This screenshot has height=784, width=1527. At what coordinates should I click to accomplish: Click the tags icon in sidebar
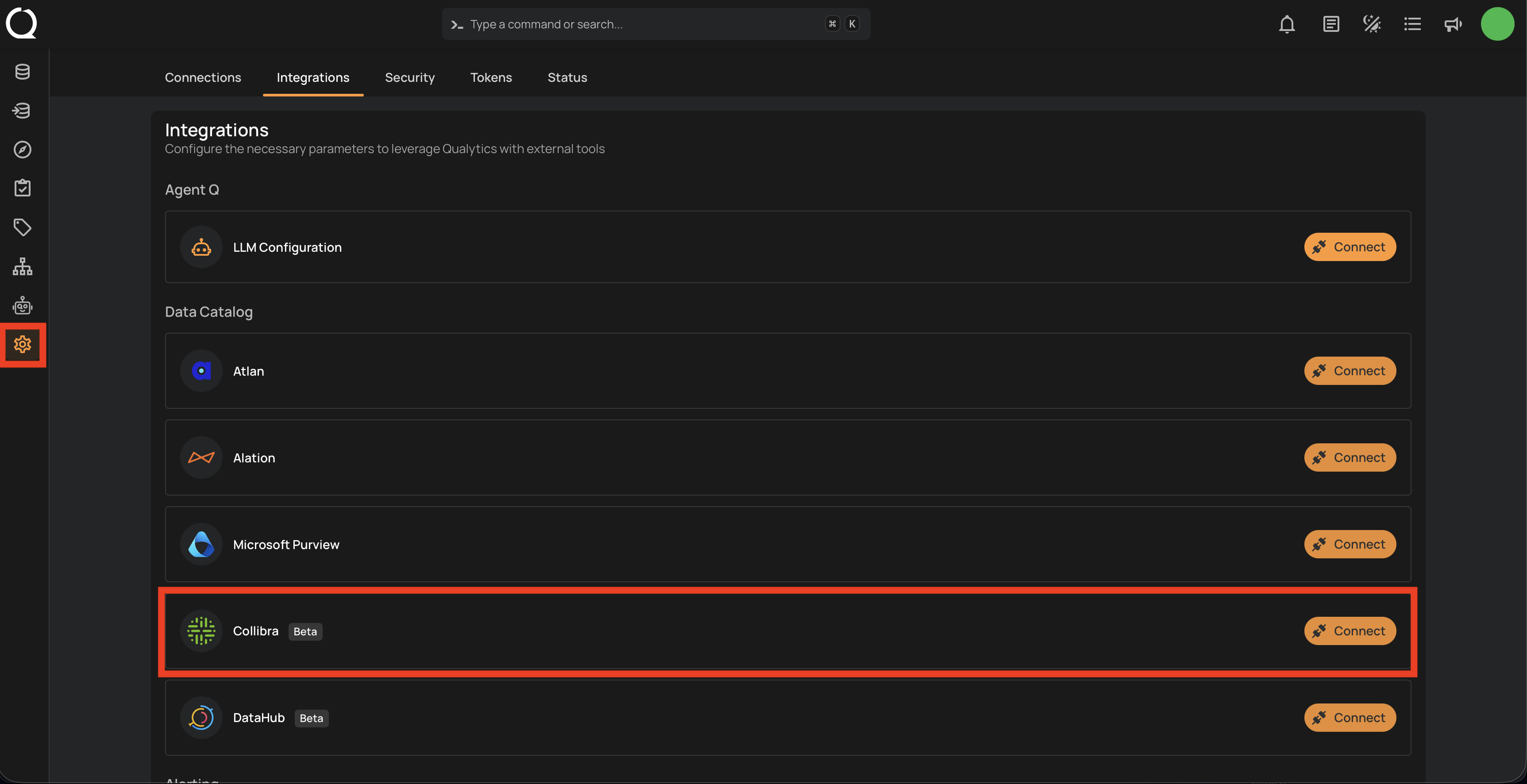click(23, 227)
